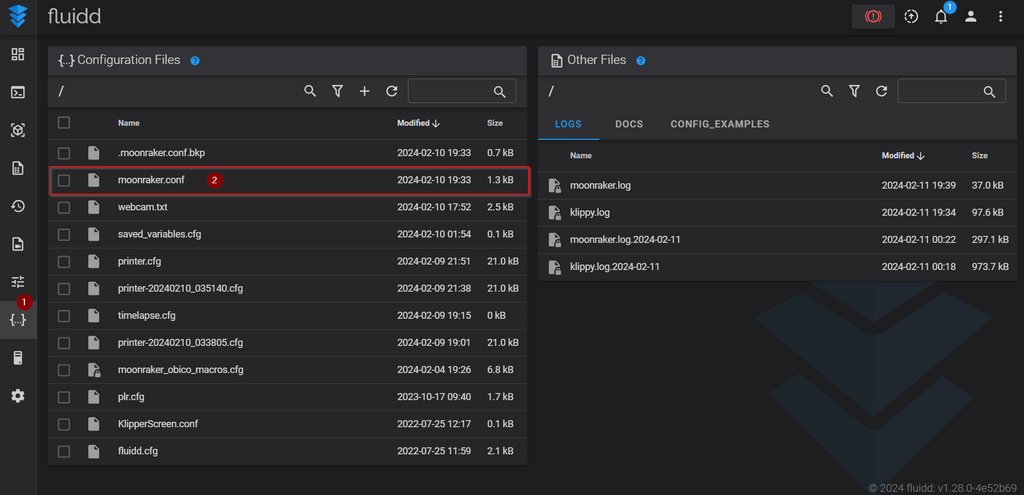Switch to the DOCS tab
Screen dimensions: 1024x495
629,124
